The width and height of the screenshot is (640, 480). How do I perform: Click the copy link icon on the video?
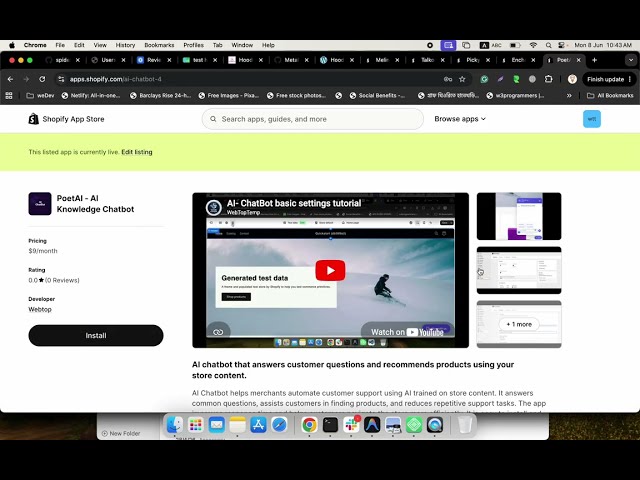tap(218, 332)
